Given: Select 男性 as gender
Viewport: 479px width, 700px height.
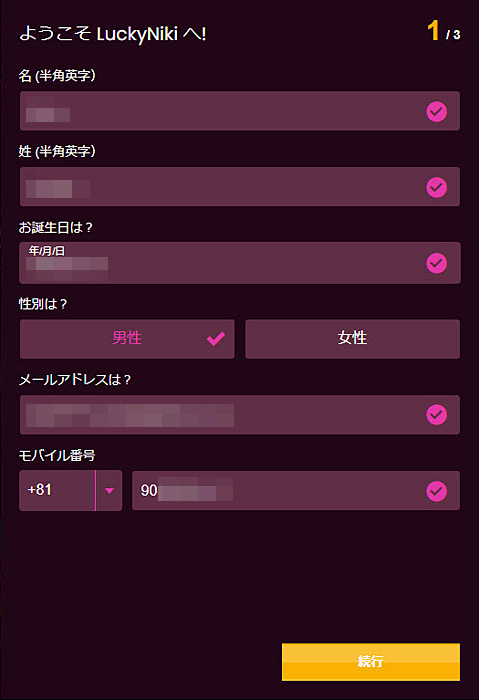Looking at the screenshot, I should 127,339.
